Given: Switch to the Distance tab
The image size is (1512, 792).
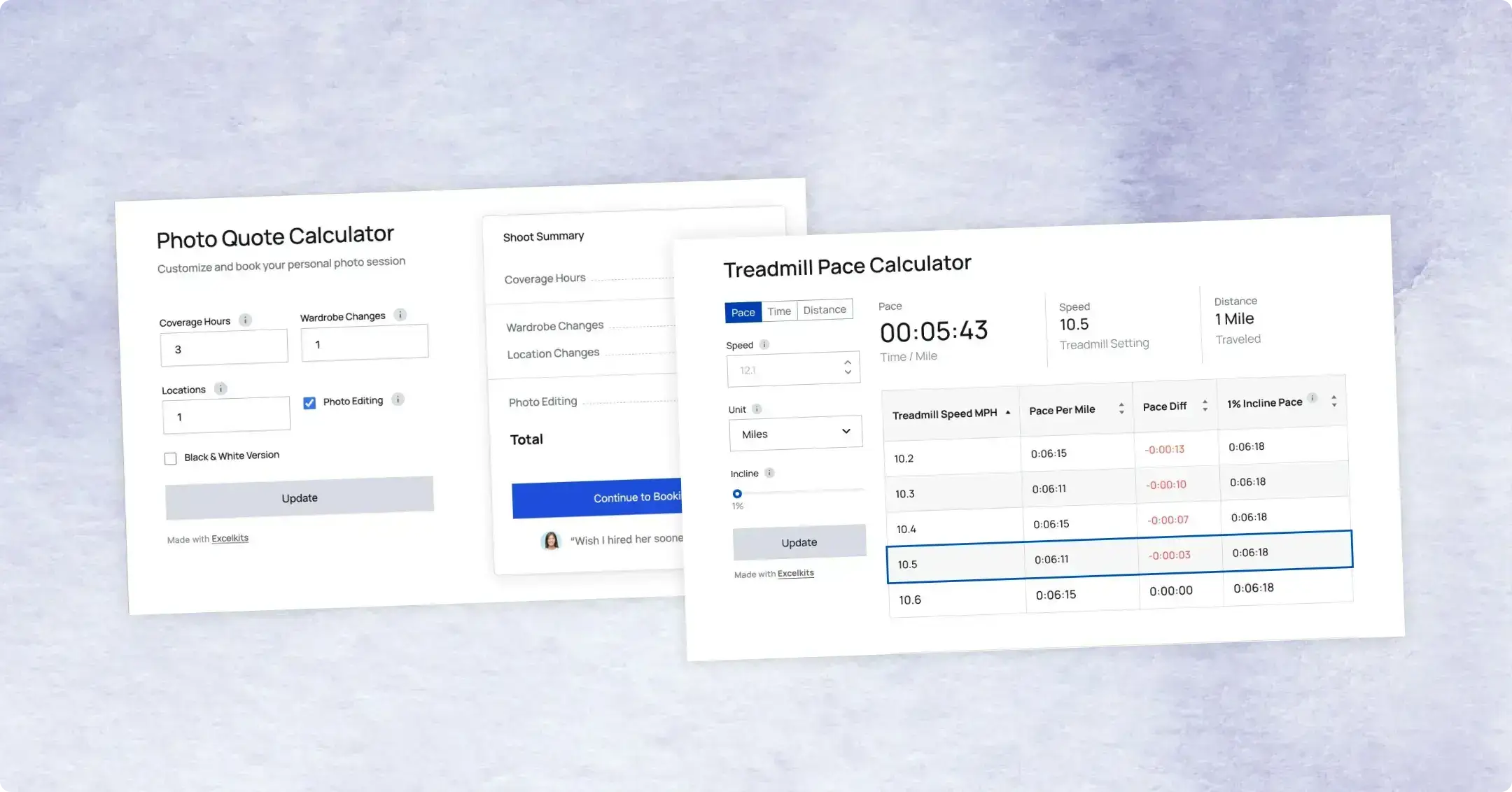Looking at the screenshot, I should pyautogui.click(x=825, y=309).
